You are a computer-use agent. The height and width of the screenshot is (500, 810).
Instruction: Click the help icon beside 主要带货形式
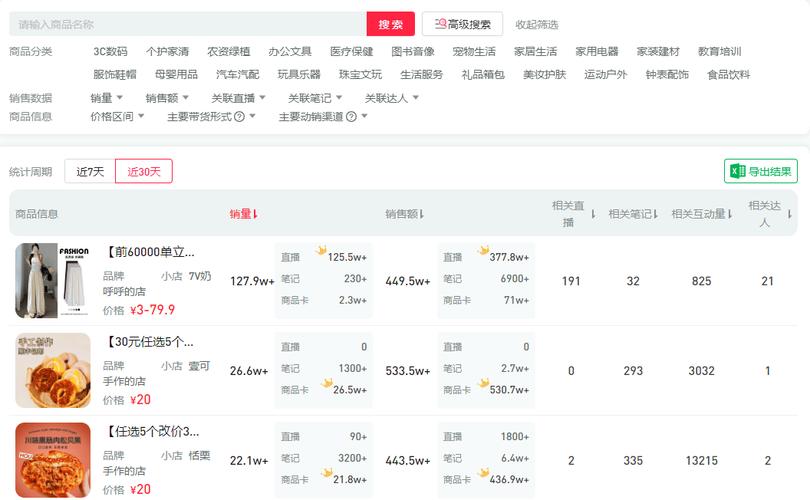[x=239, y=117]
